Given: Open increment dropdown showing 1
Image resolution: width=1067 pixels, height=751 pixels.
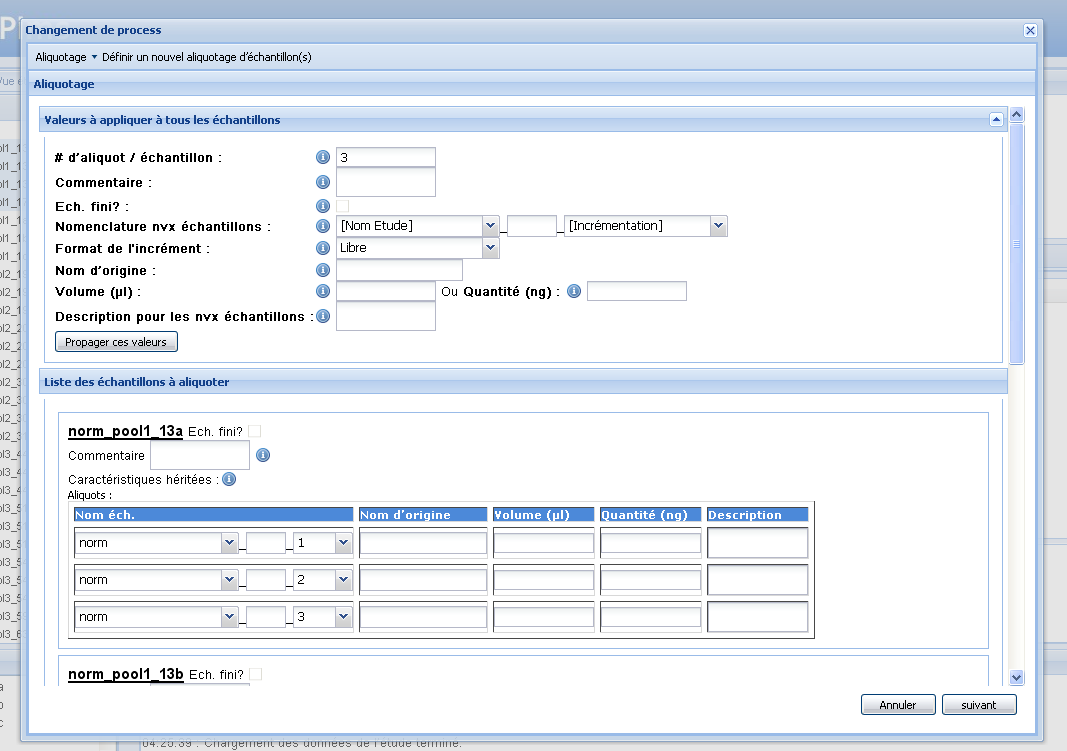Looking at the screenshot, I should 343,543.
